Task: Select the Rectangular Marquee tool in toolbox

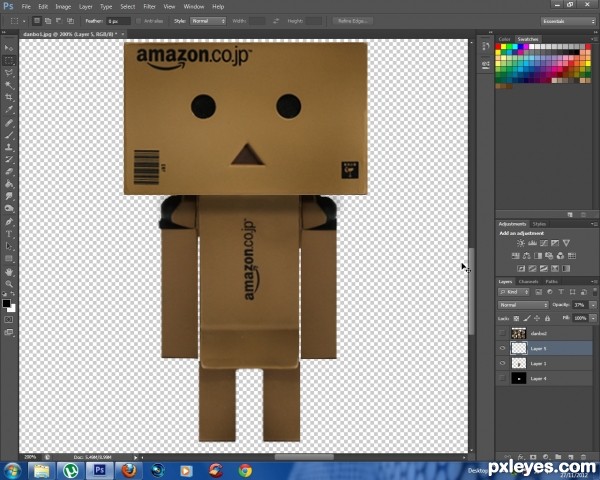Action: click(x=9, y=60)
